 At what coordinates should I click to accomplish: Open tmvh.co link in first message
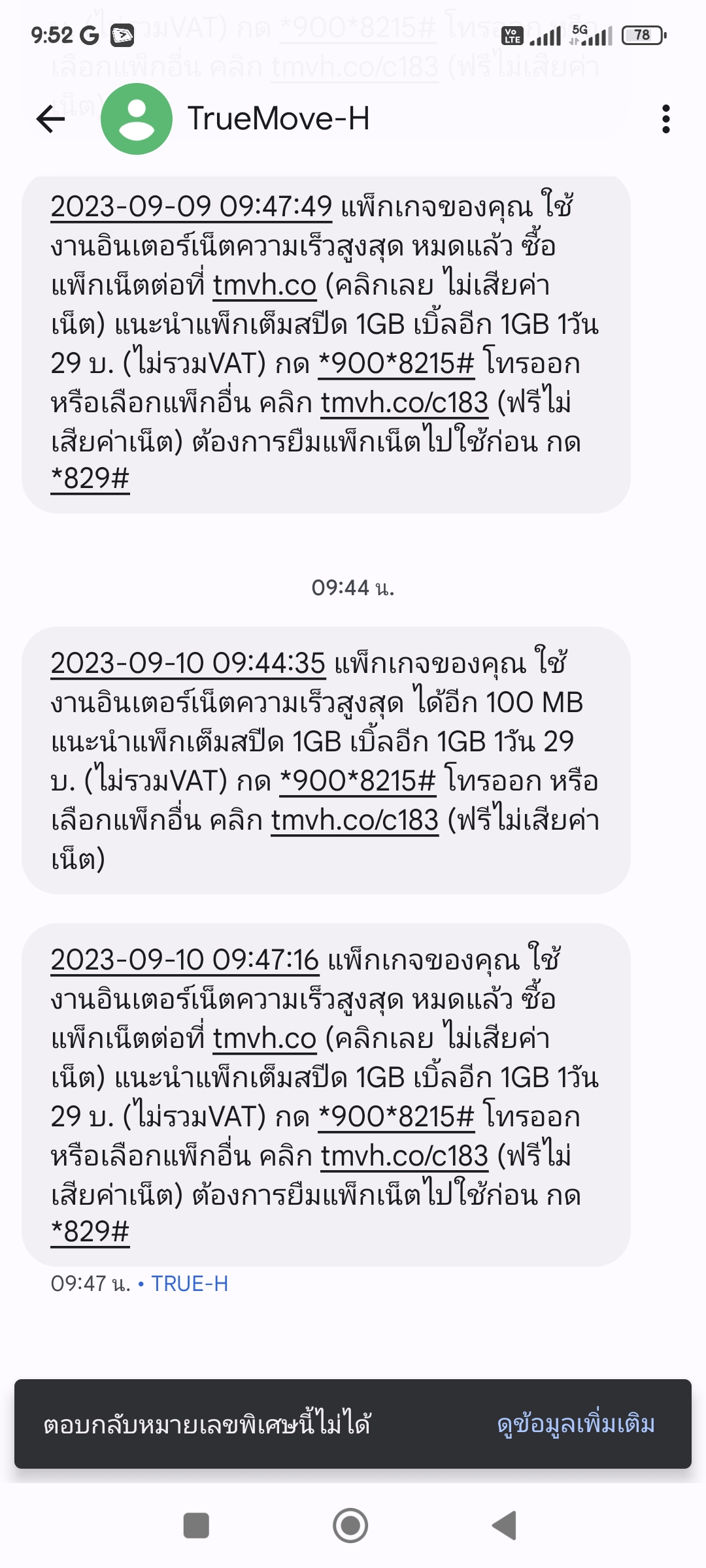[265, 286]
